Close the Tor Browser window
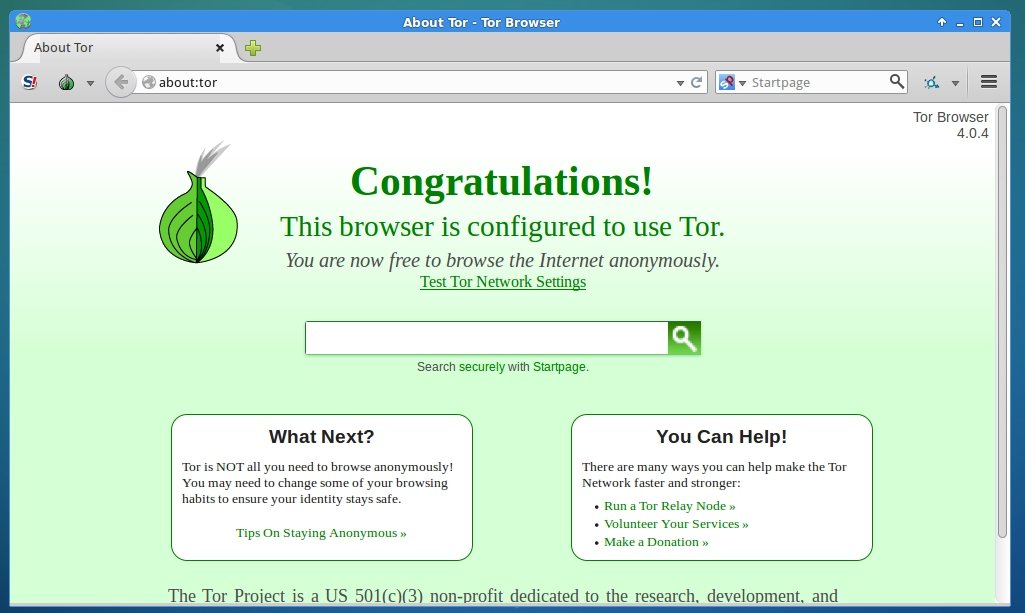This screenshot has width=1025, height=613. pyautogui.click(x=996, y=22)
